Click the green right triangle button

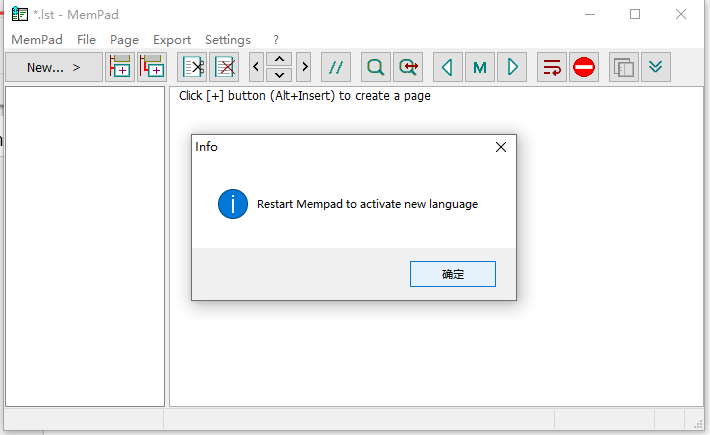(512, 67)
